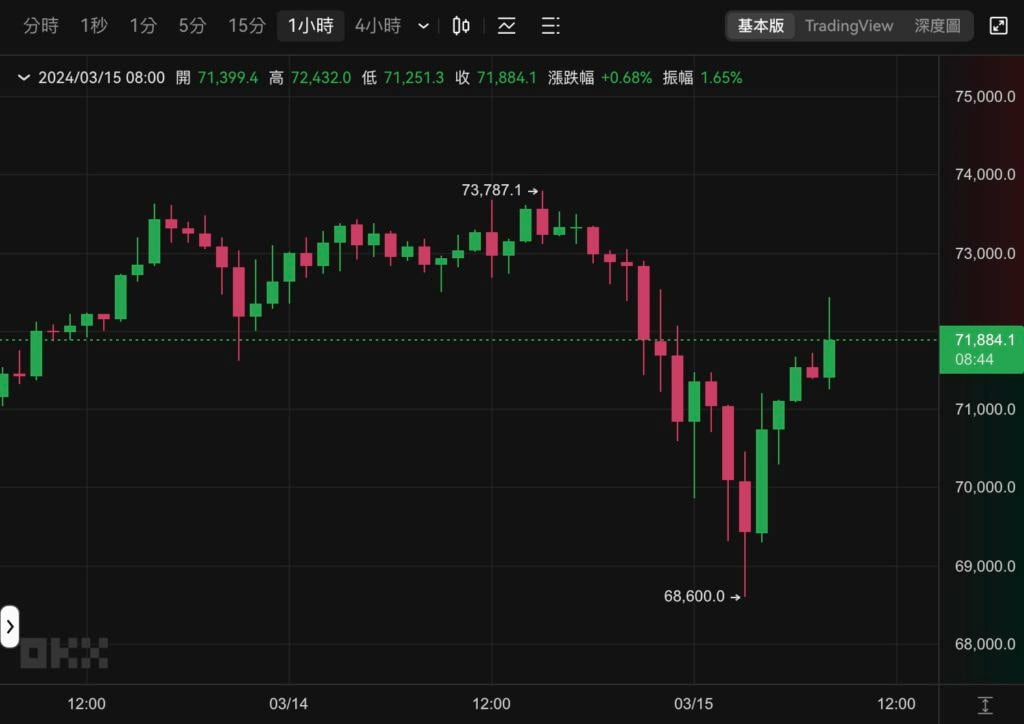This screenshot has height=724, width=1024.
Task: Click the OKX watermark logo
Action: coord(64,654)
